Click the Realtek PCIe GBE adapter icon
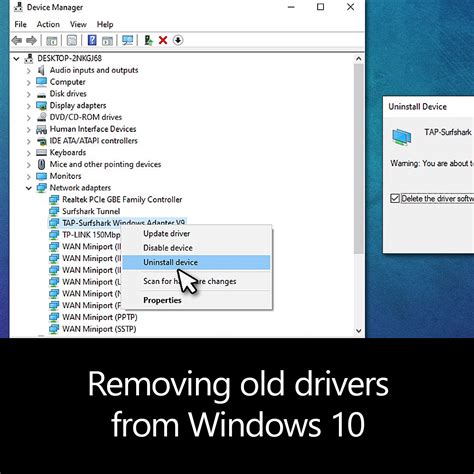Image resolution: width=474 pixels, height=474 pixels. 54,200
